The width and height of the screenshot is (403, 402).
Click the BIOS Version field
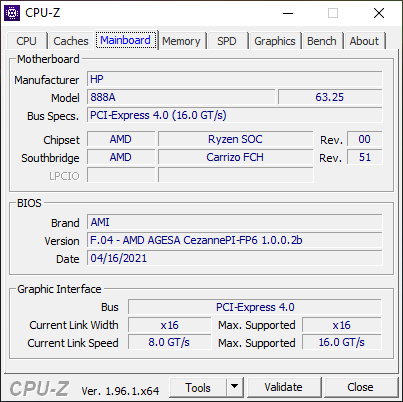[x=235, y=240]
